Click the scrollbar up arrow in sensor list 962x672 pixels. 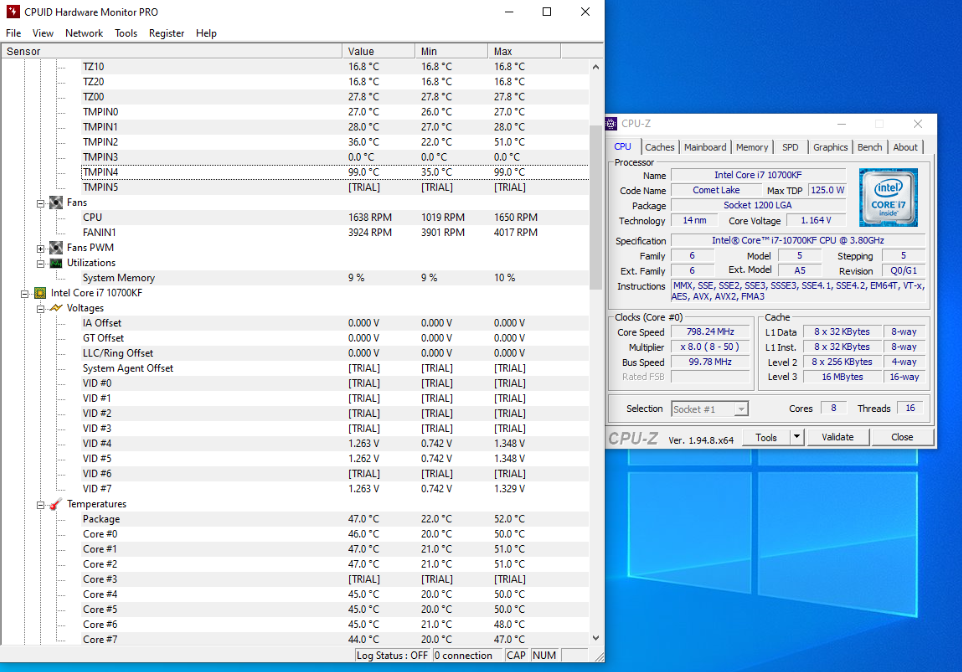pyautogui.click(x=596, y=67)
